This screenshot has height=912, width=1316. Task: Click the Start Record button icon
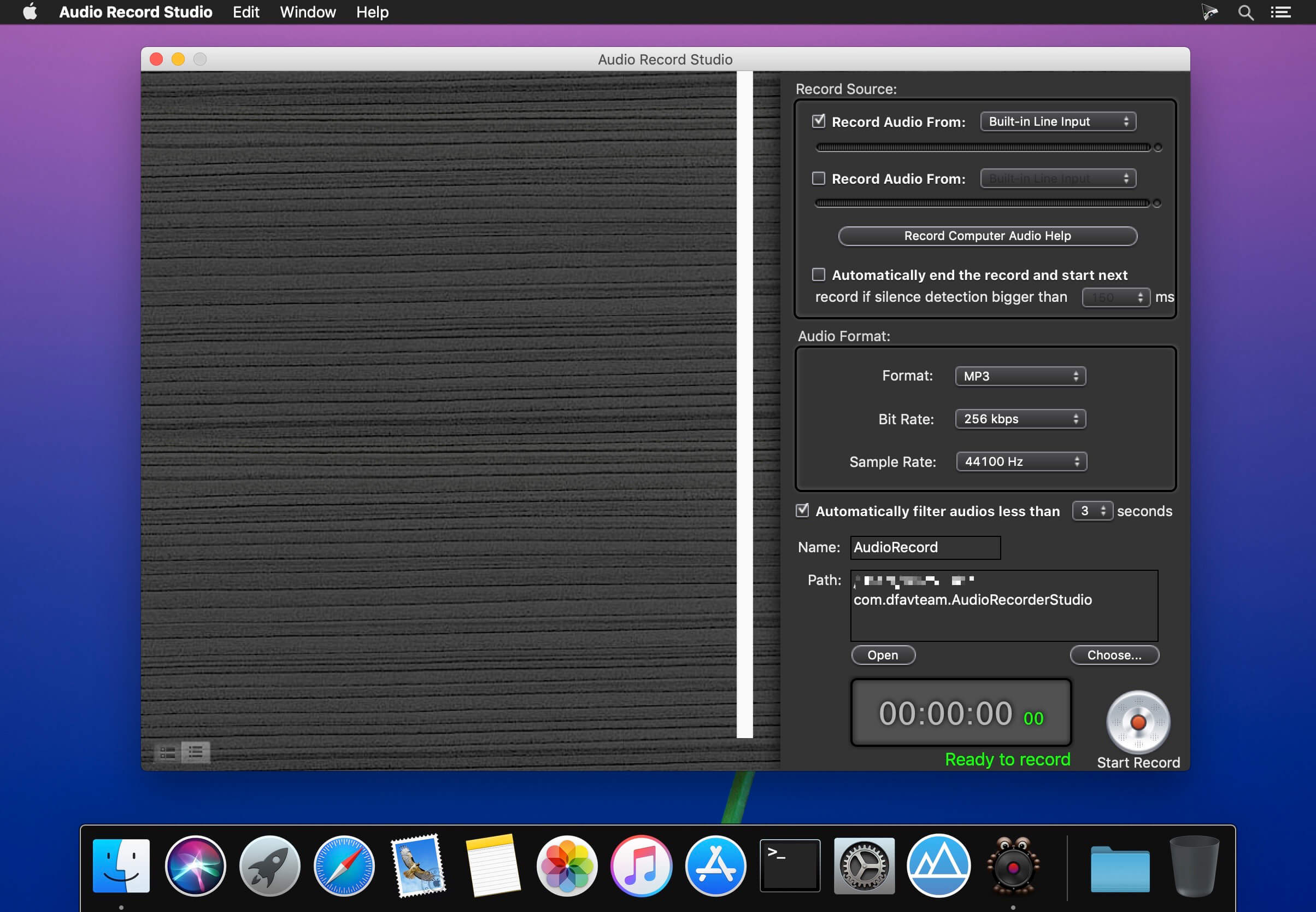click(x=1137, y=722)
